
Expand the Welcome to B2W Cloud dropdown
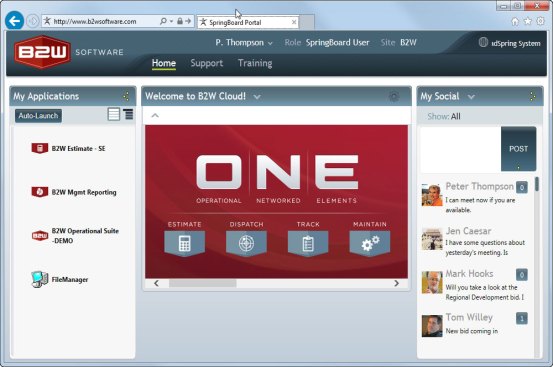[257, 97]
